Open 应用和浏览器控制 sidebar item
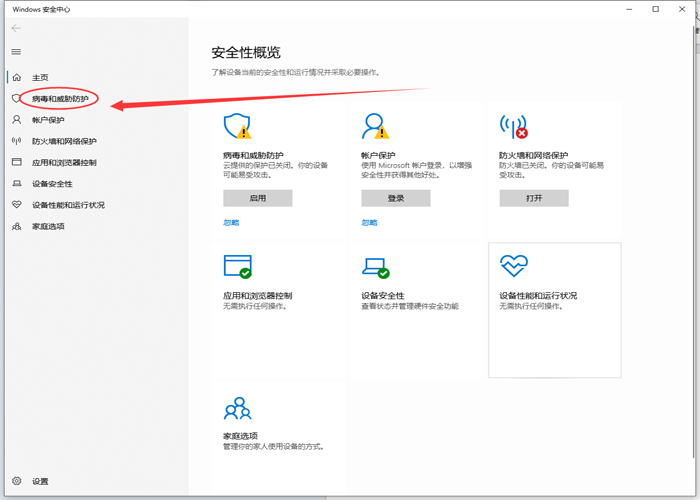700x500 pixels. pos(64,162)
